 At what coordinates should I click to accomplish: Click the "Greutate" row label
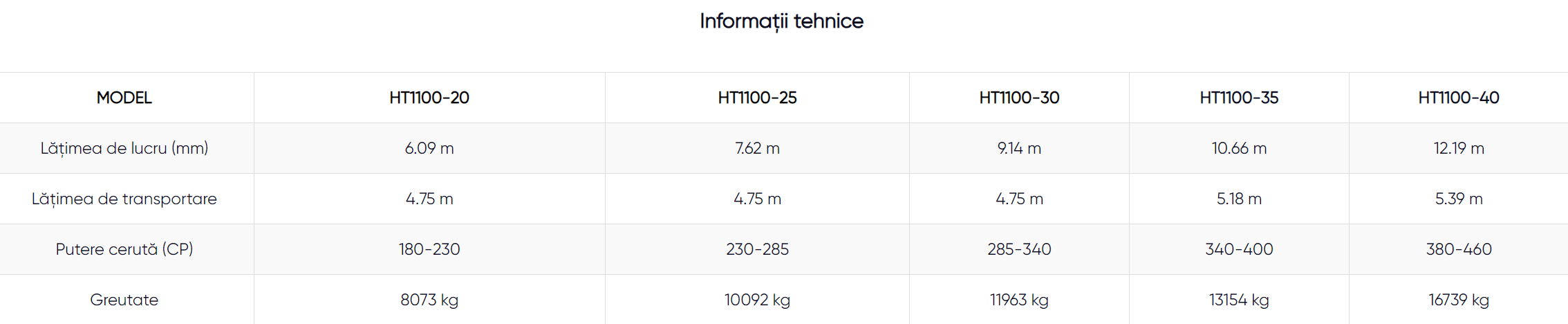pos(124,300)
